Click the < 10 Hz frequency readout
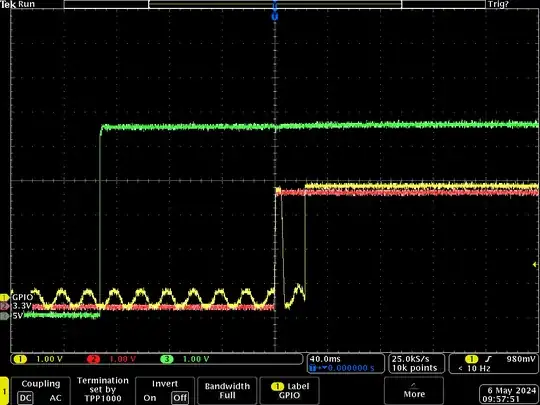 (x=474, y=368)
